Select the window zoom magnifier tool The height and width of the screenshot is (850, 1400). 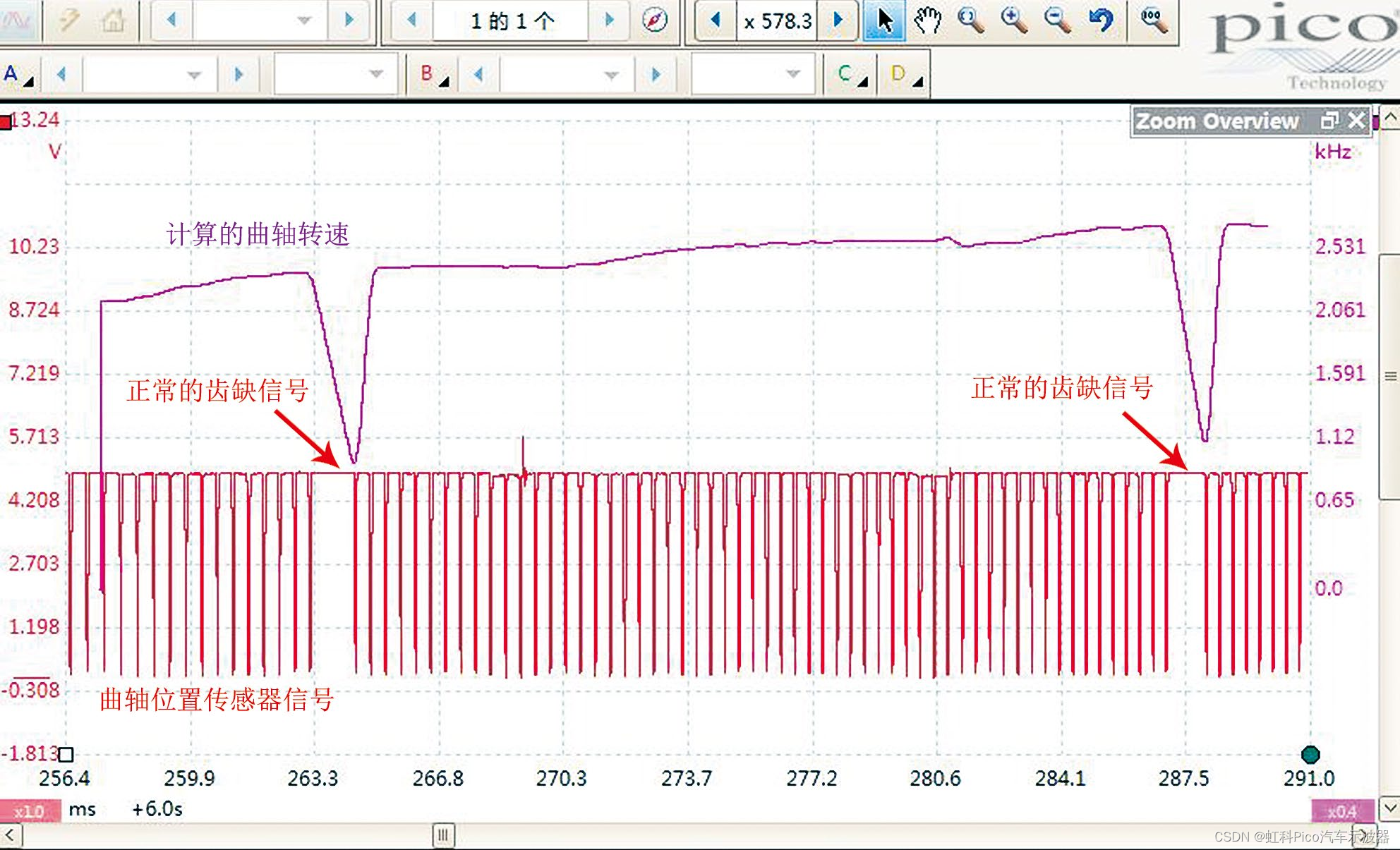(x=971, y=21)
